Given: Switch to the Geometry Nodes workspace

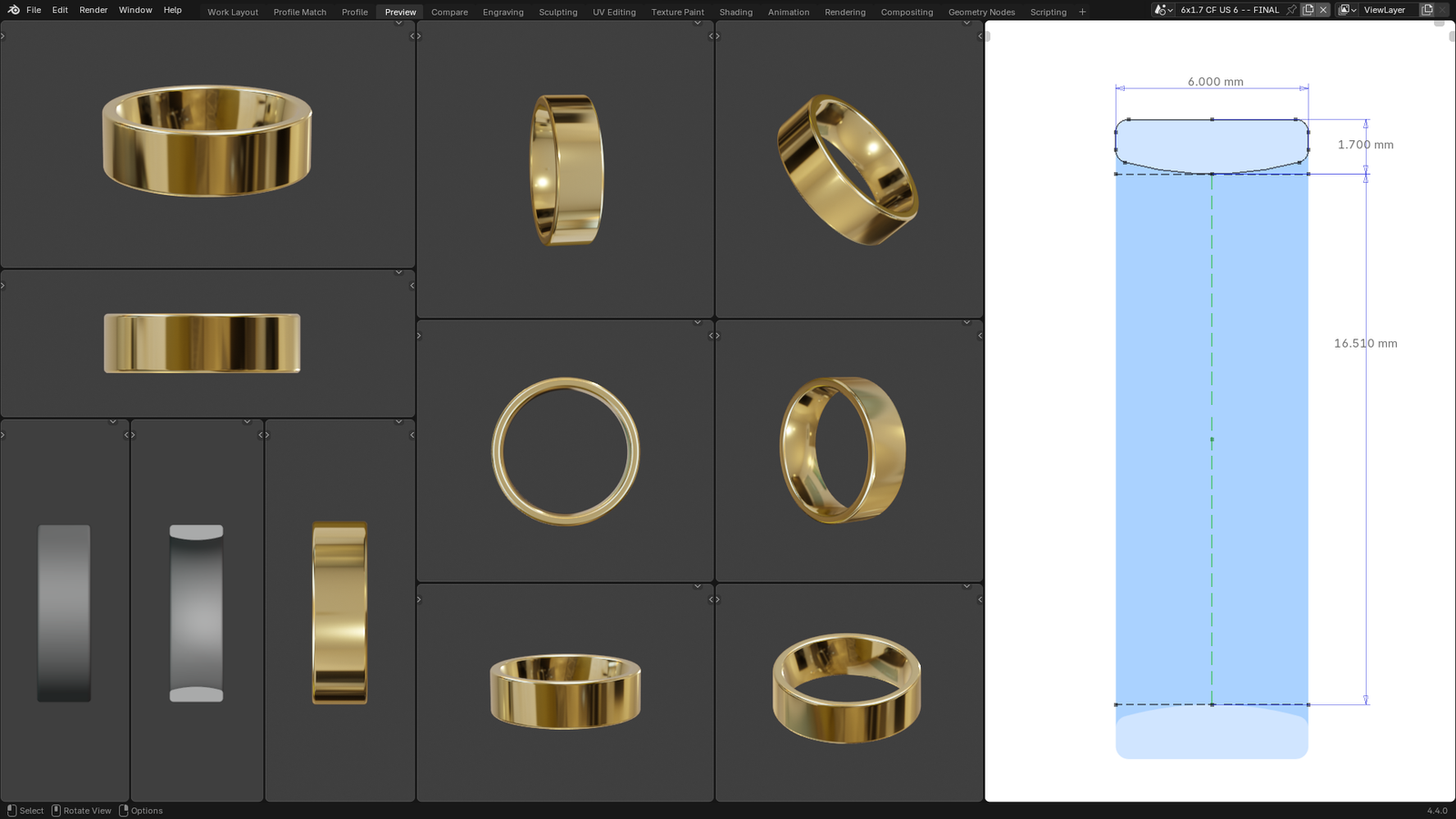Looking at the screenshot, I should [981, 12].
